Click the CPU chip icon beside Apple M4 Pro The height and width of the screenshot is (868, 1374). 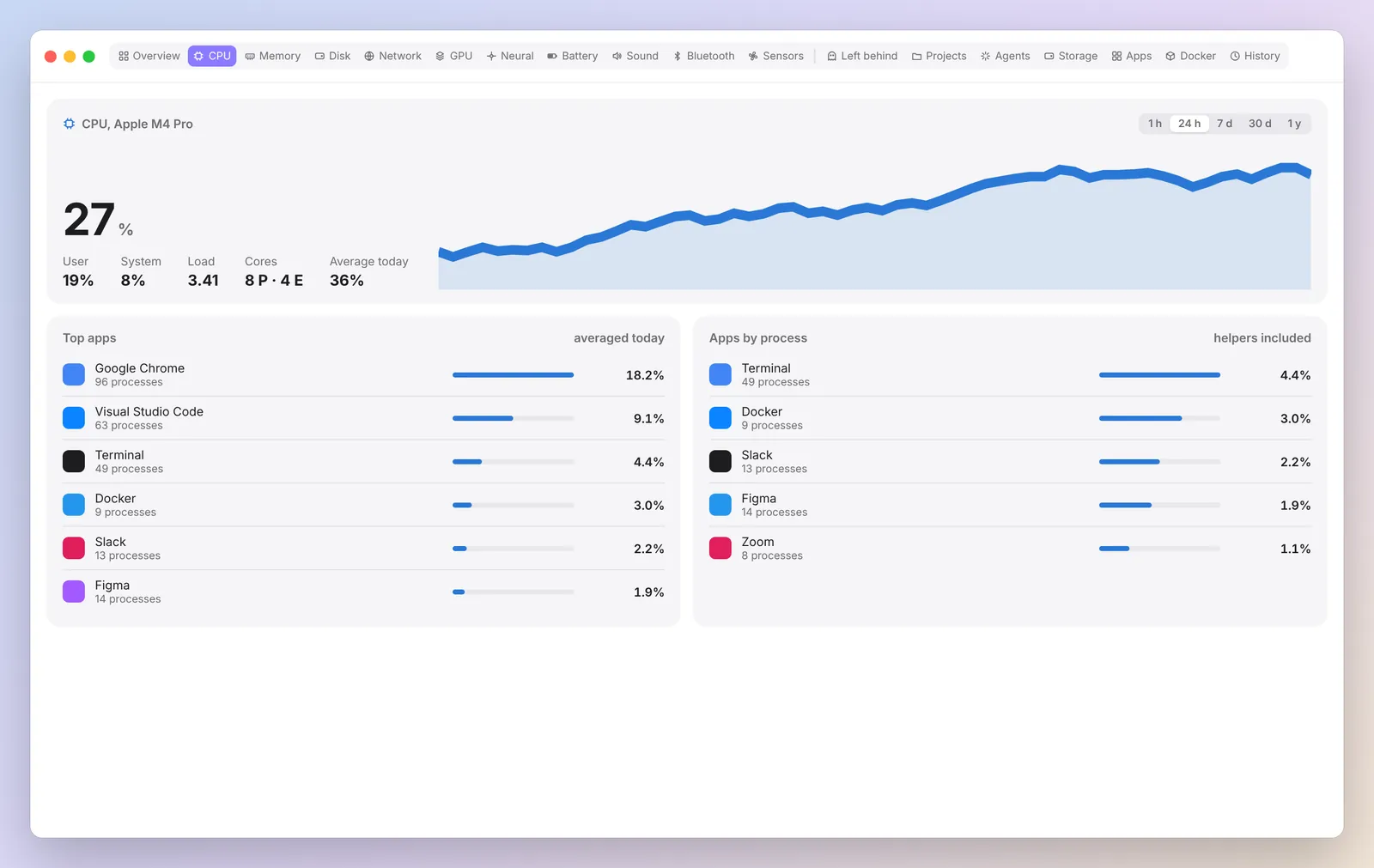pos(69,124)
